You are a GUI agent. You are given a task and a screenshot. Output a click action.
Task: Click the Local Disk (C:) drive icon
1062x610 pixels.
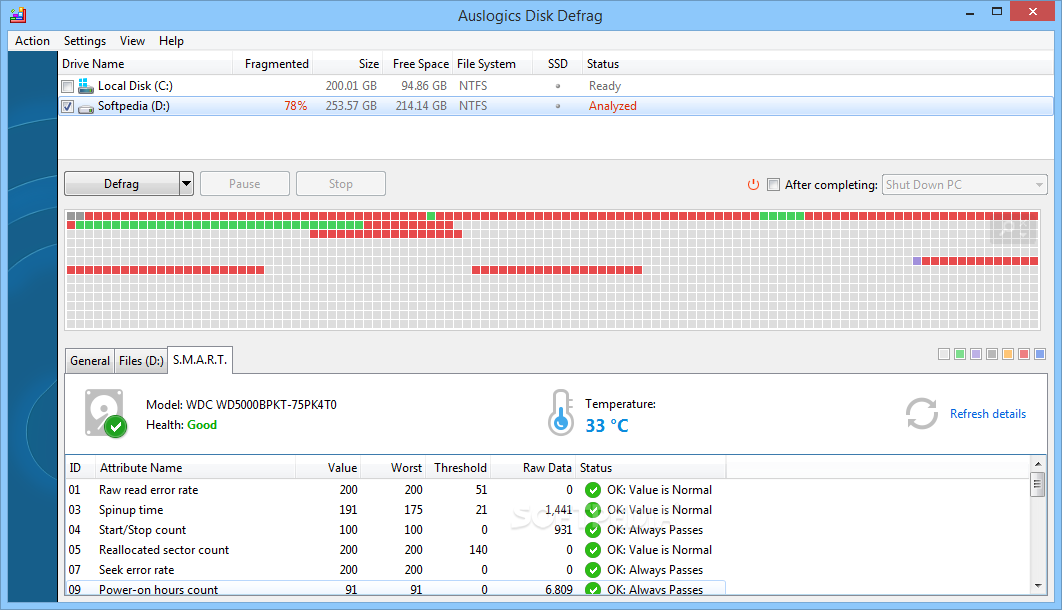85,86
